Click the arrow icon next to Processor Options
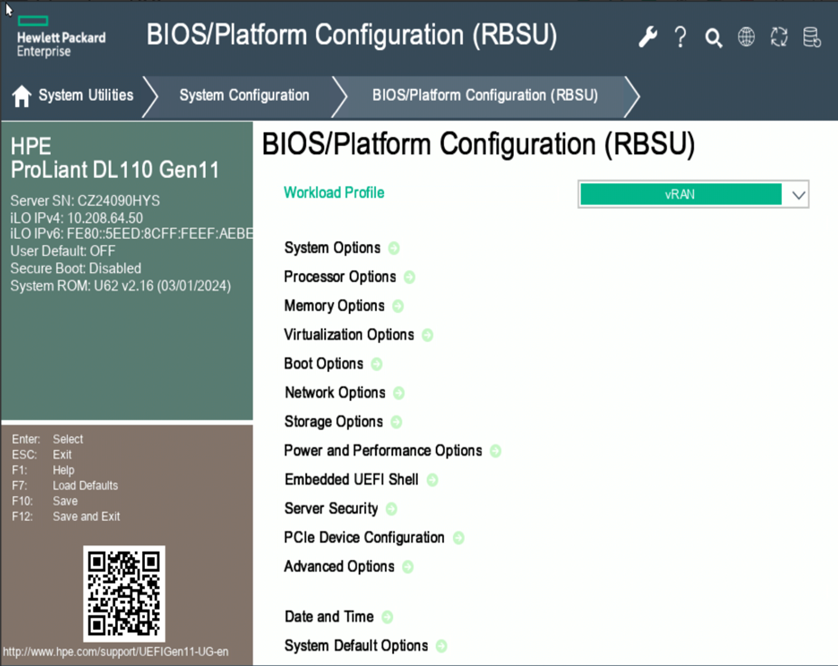The height and width of the screenshot is (666, 838). click(409, 277)
